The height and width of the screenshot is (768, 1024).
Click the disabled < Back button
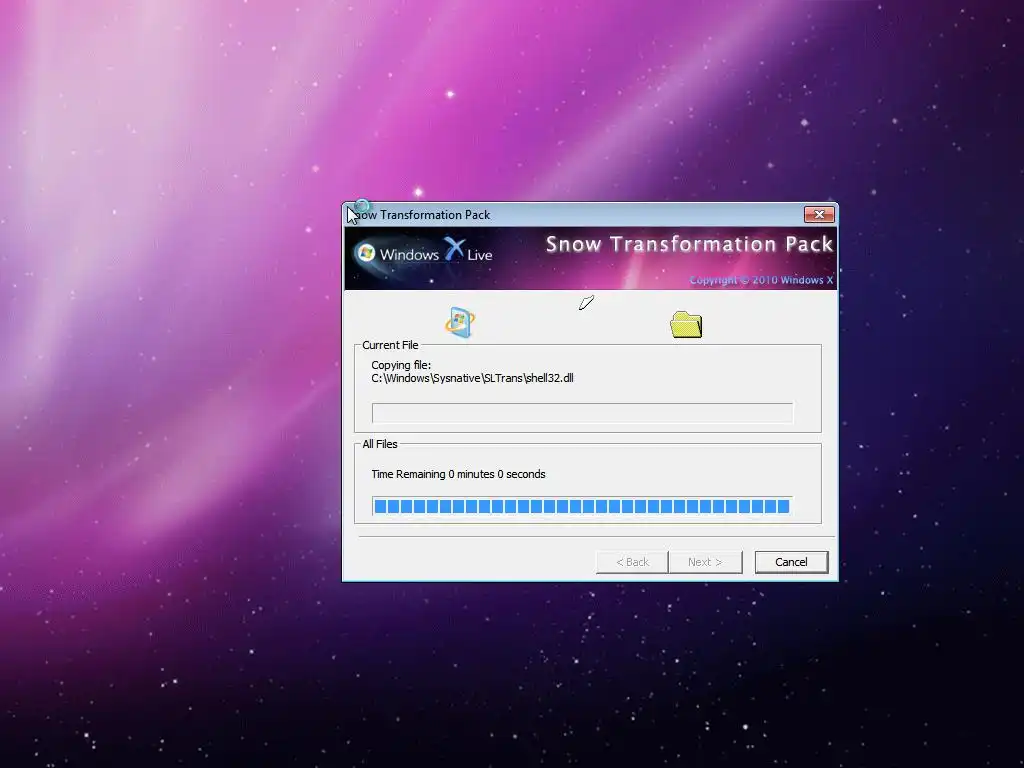[632, 562]
